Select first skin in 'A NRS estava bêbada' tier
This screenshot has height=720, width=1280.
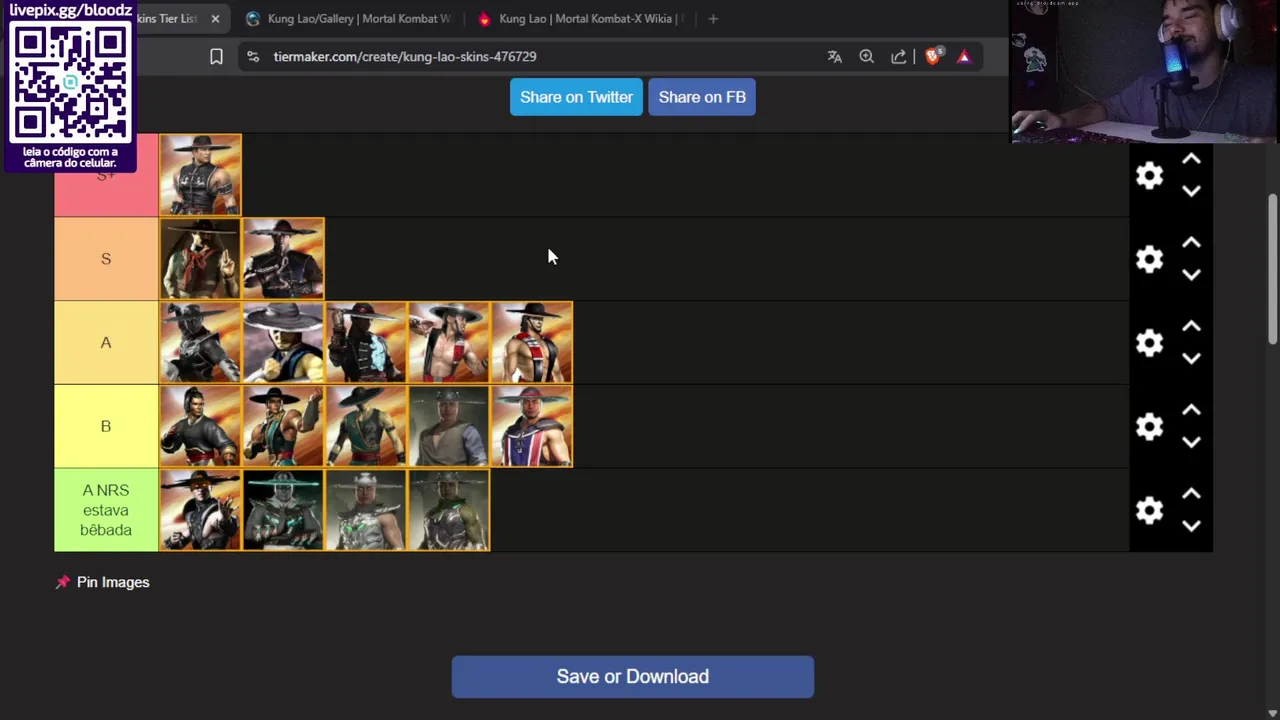tap(200, 510)
